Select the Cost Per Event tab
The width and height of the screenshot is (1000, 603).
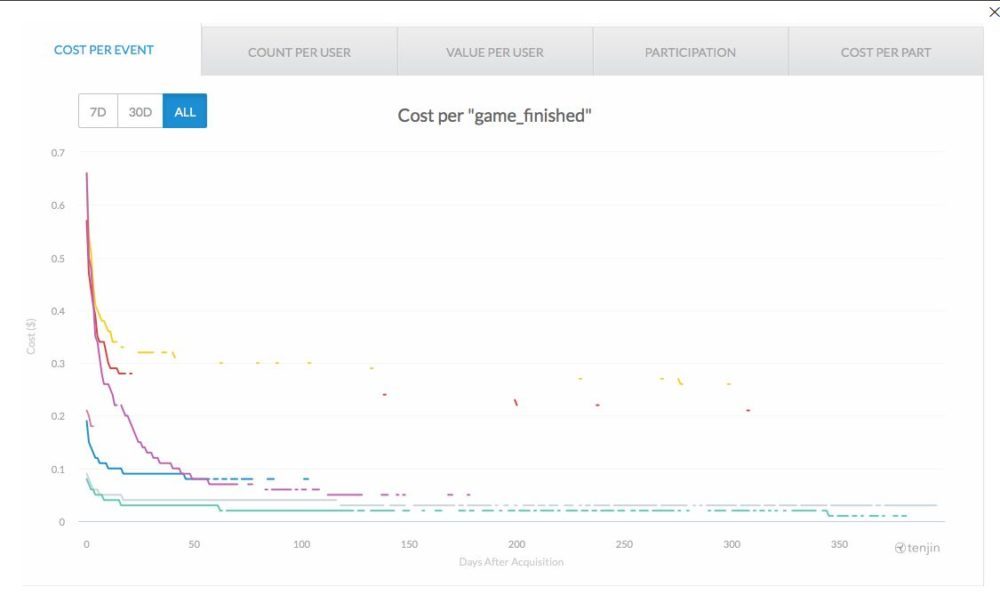pos(104,50)
